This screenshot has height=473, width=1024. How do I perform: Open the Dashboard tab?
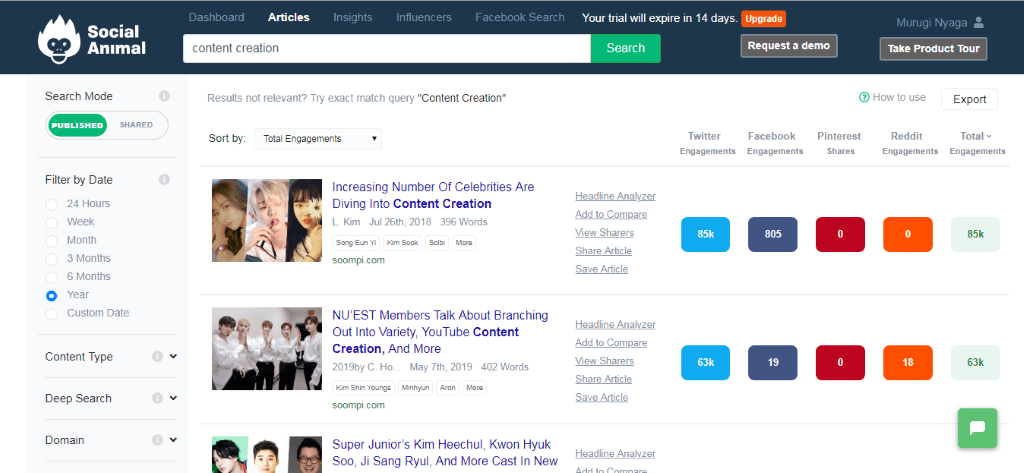click(x=216, y=18)
